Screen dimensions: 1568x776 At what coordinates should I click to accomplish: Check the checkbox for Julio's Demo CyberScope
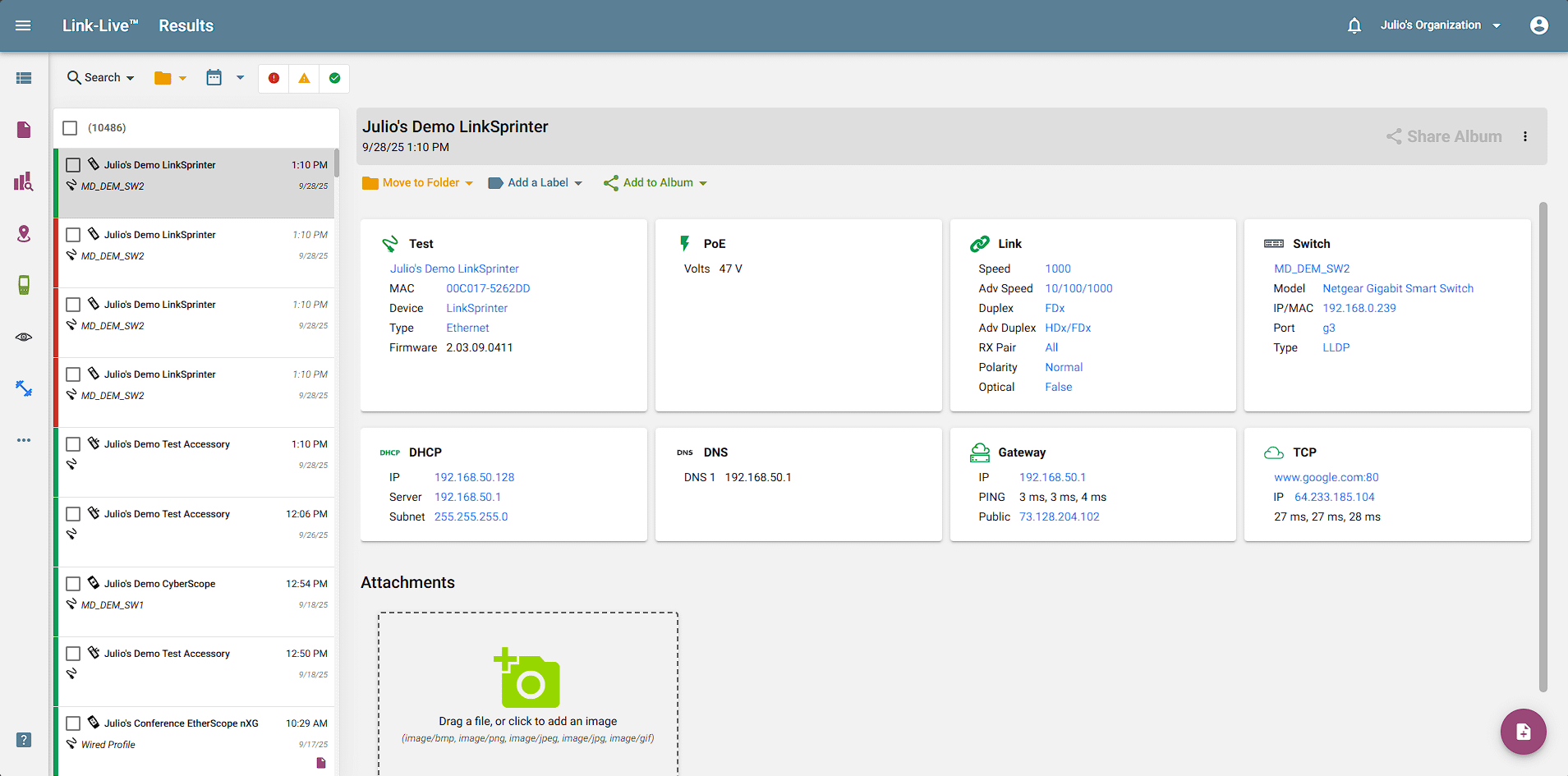tap(73, 583)
